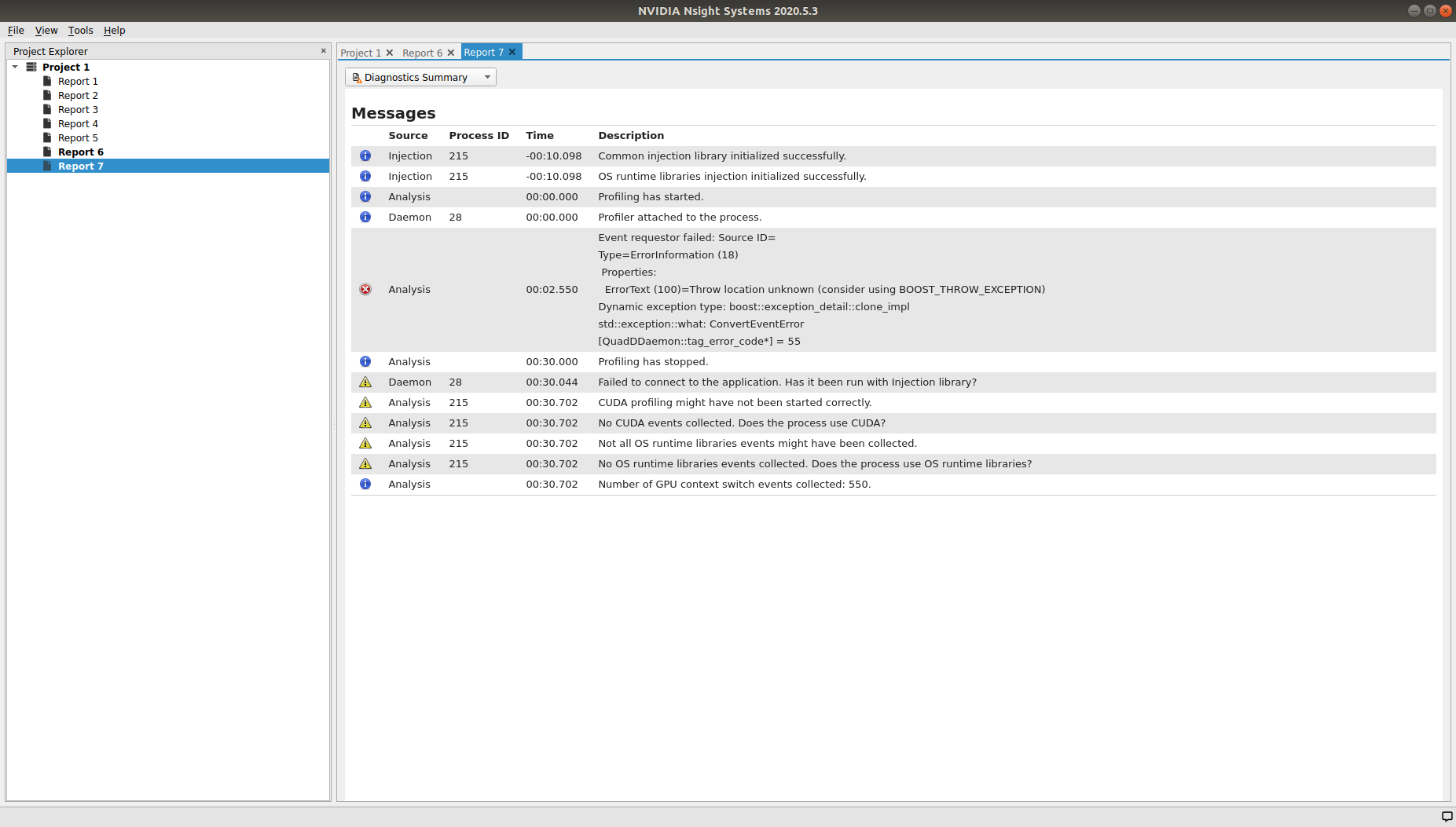Open Report 2 in Project Explorer
The image size is (1456, 827).
(x=78, y=96)
